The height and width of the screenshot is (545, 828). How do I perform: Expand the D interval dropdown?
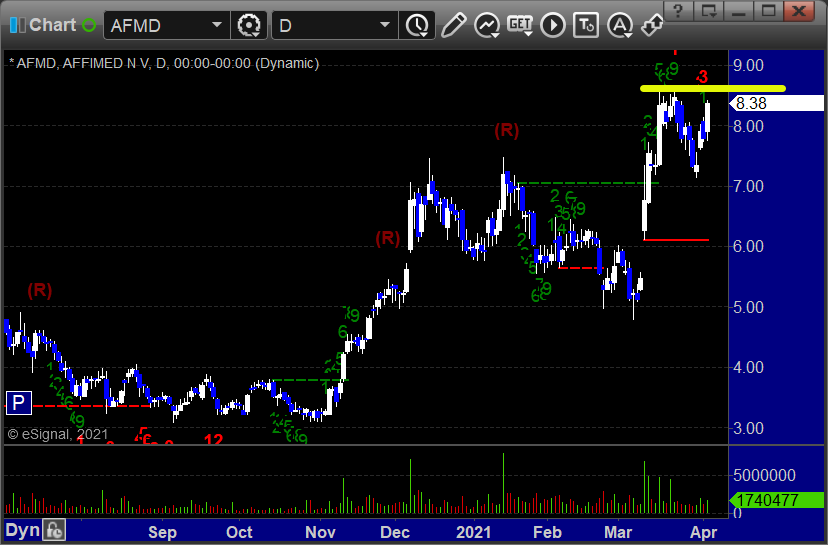pos(385,25)
